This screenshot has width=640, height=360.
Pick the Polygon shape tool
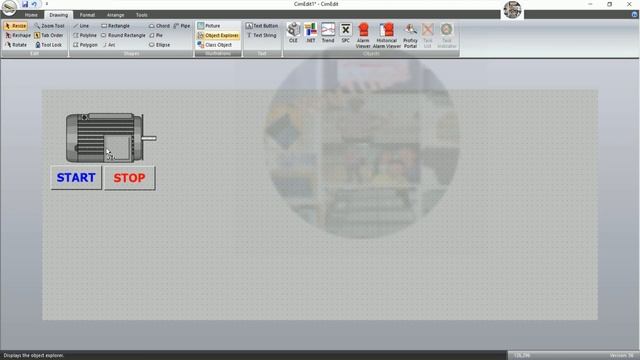coord(85,45)
